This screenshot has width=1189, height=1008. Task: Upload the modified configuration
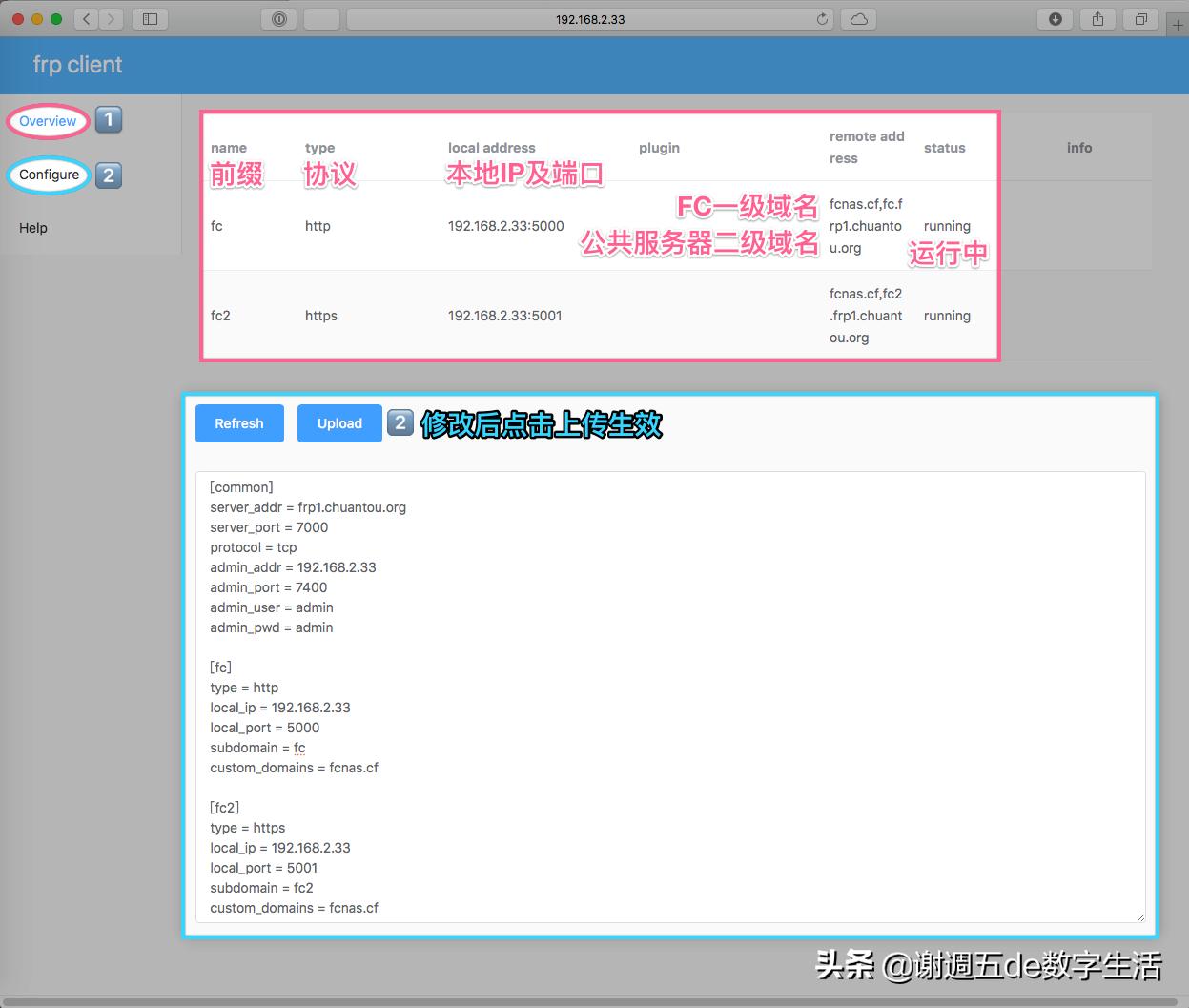point(339,423)
